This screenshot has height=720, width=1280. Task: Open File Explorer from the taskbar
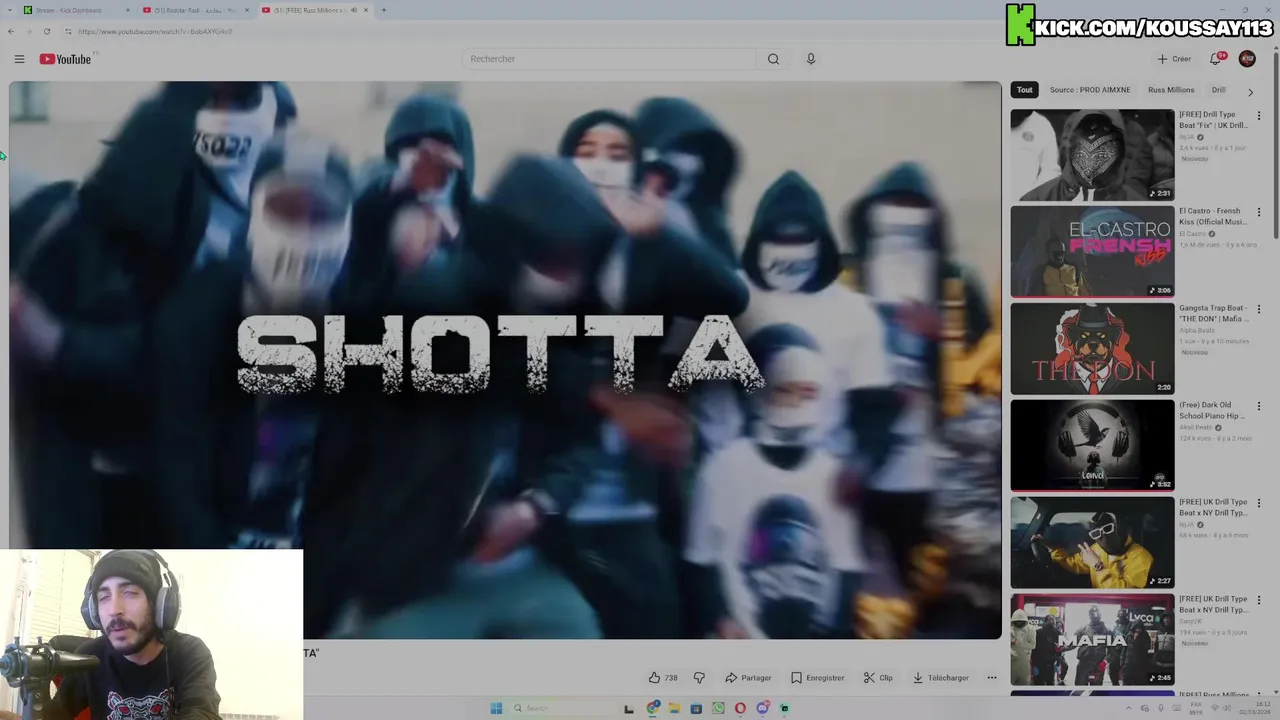coord(675,708)
